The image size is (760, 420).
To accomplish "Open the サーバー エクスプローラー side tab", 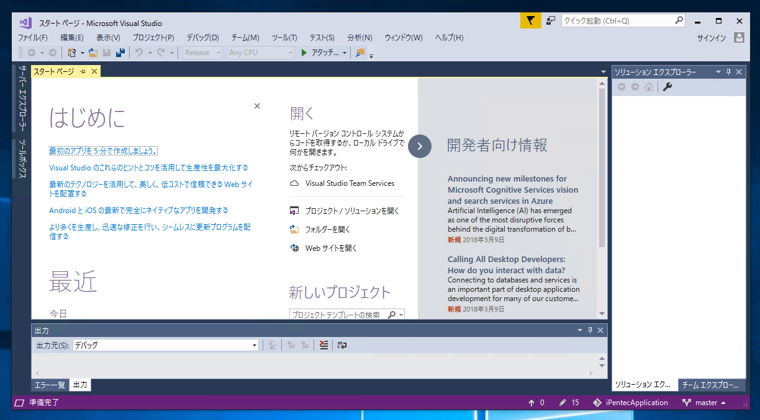I will 22,98.
